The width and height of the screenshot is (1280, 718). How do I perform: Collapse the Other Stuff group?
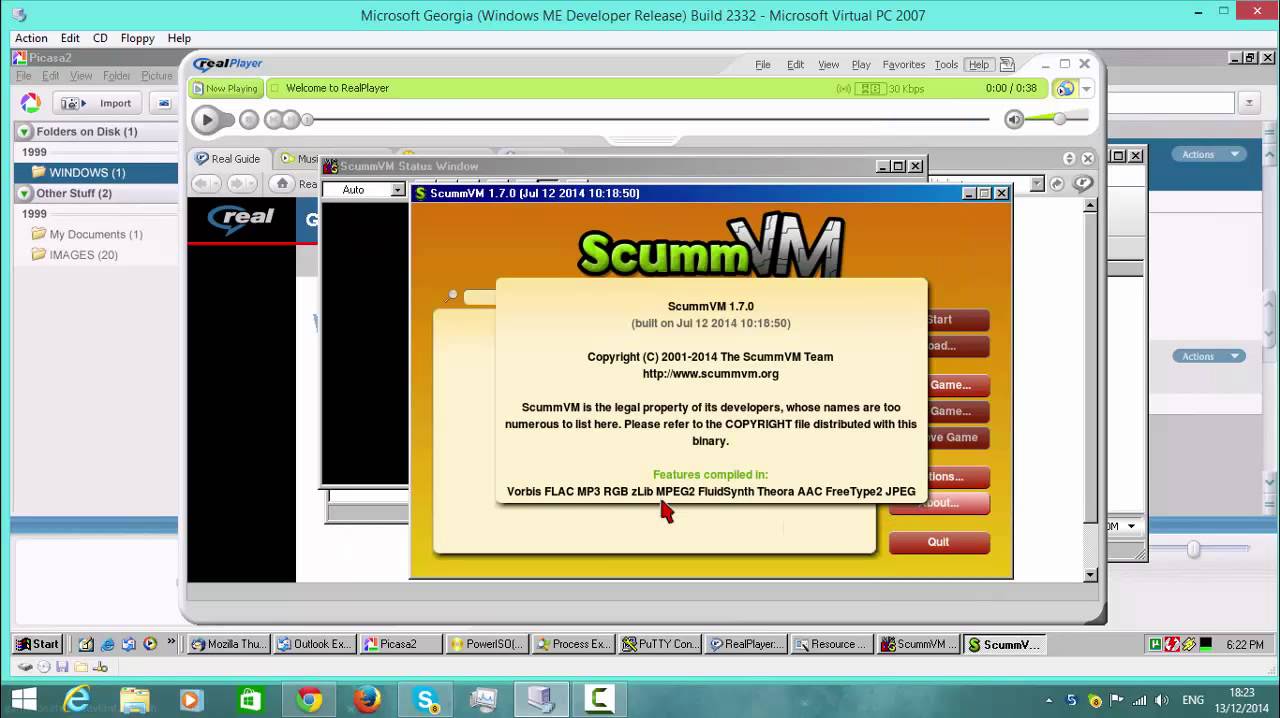coord(25,193)
